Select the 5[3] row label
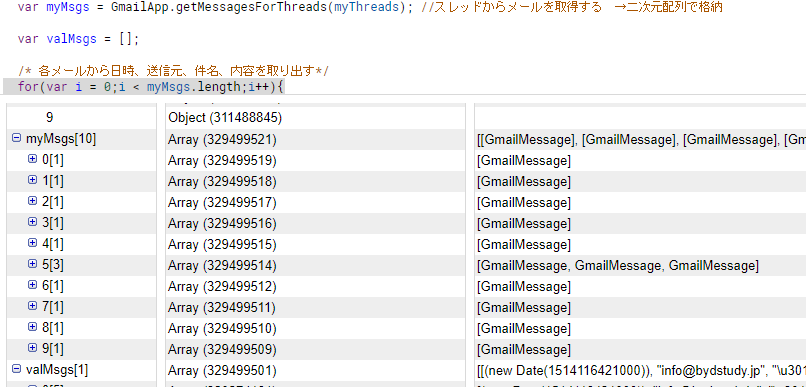This screenshot has width=806, height=387. [53, 265]
